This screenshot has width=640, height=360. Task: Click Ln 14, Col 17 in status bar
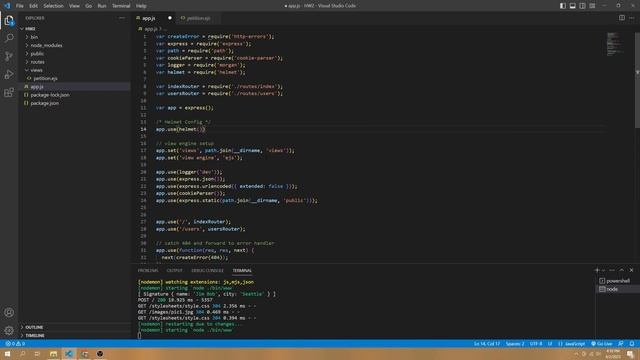click(487, 344)
